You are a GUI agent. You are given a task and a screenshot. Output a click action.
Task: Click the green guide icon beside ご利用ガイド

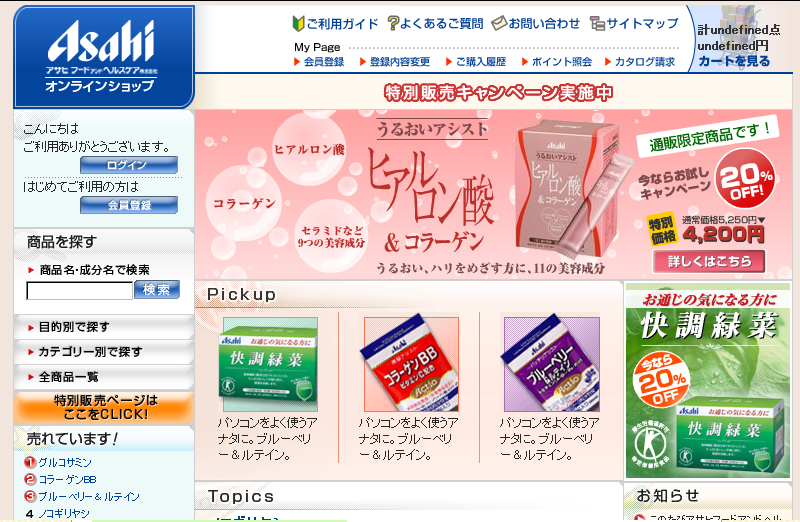[298, 23]
